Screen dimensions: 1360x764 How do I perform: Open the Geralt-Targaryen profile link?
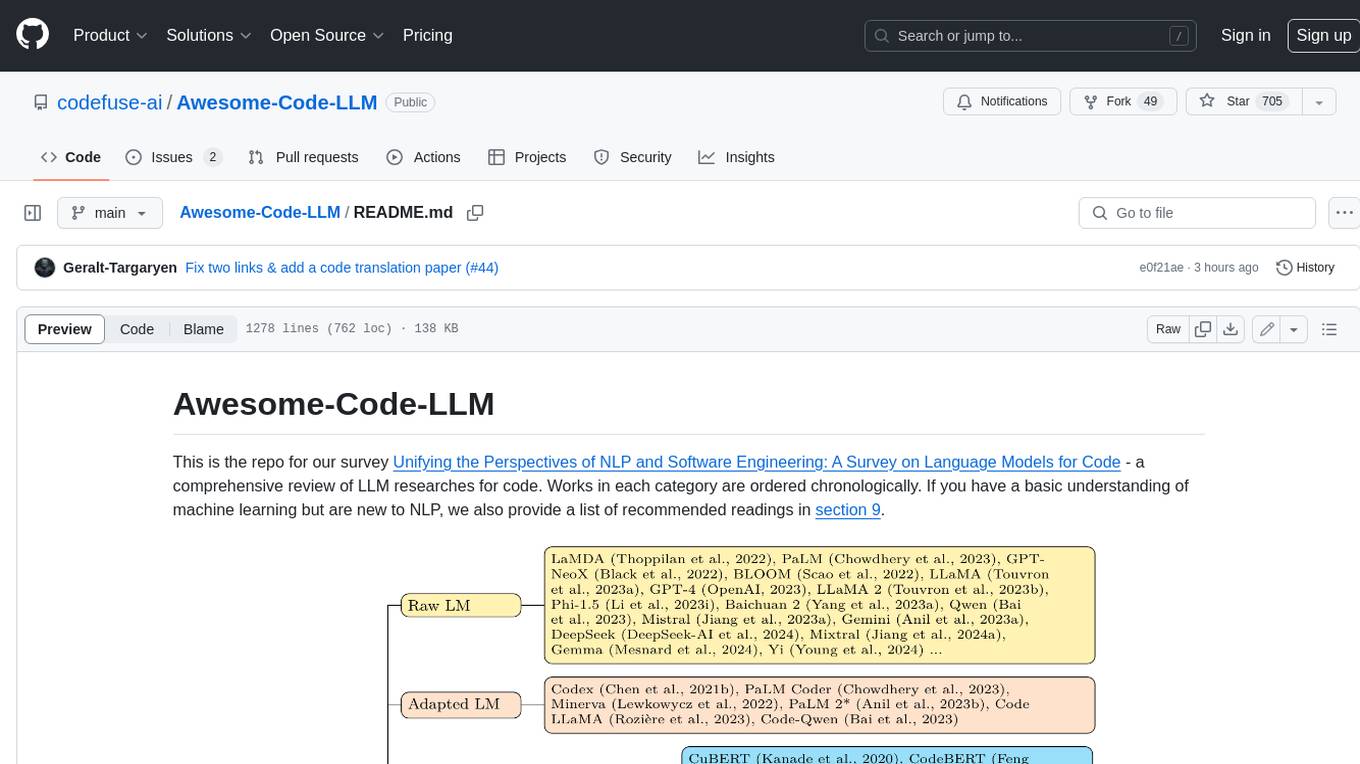(120, 268)
